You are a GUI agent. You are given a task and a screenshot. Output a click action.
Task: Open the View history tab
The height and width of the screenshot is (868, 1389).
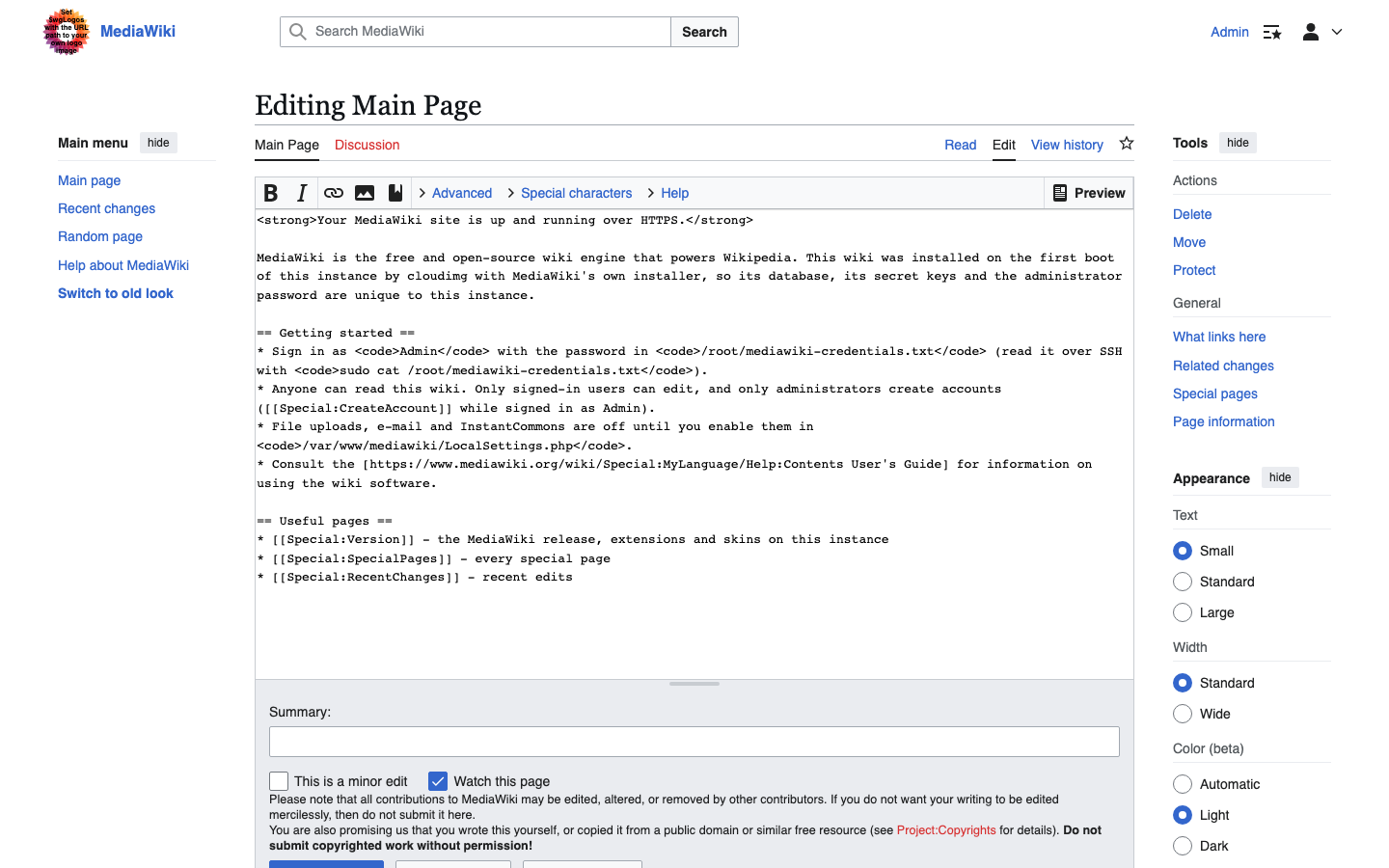(1067, 145)
